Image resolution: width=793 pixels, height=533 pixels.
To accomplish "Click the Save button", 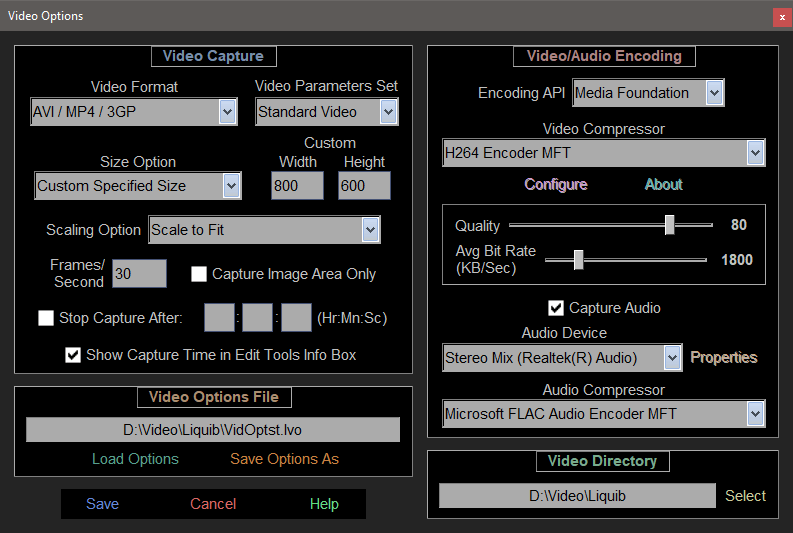I will [102, 504].
